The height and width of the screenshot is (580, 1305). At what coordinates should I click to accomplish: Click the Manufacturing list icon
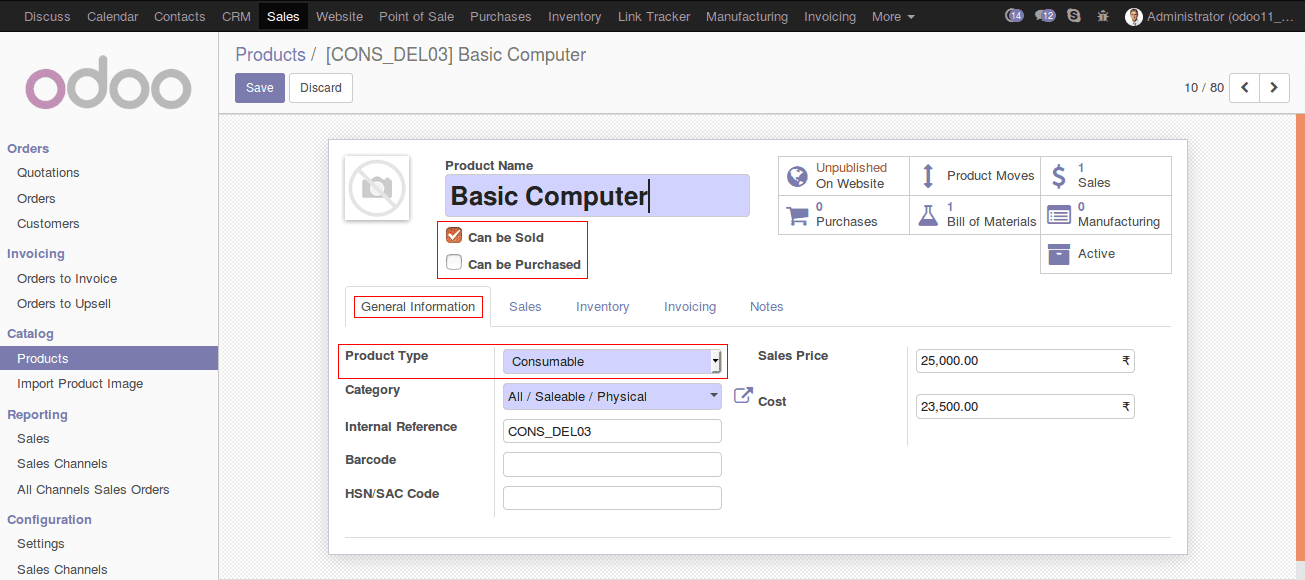[x=1059, y=215]
